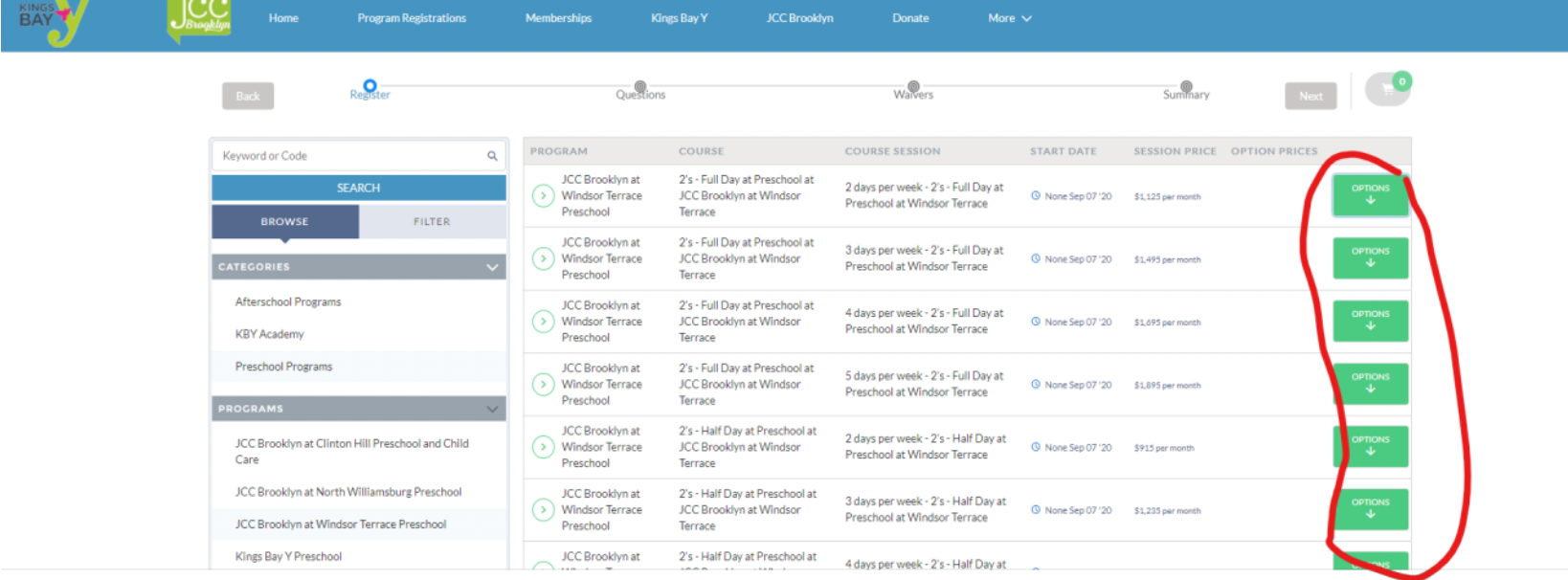Screen dimensions: 1568x580
Task: Click the $1,125 per month price
Action: (x=1167, y=196)
